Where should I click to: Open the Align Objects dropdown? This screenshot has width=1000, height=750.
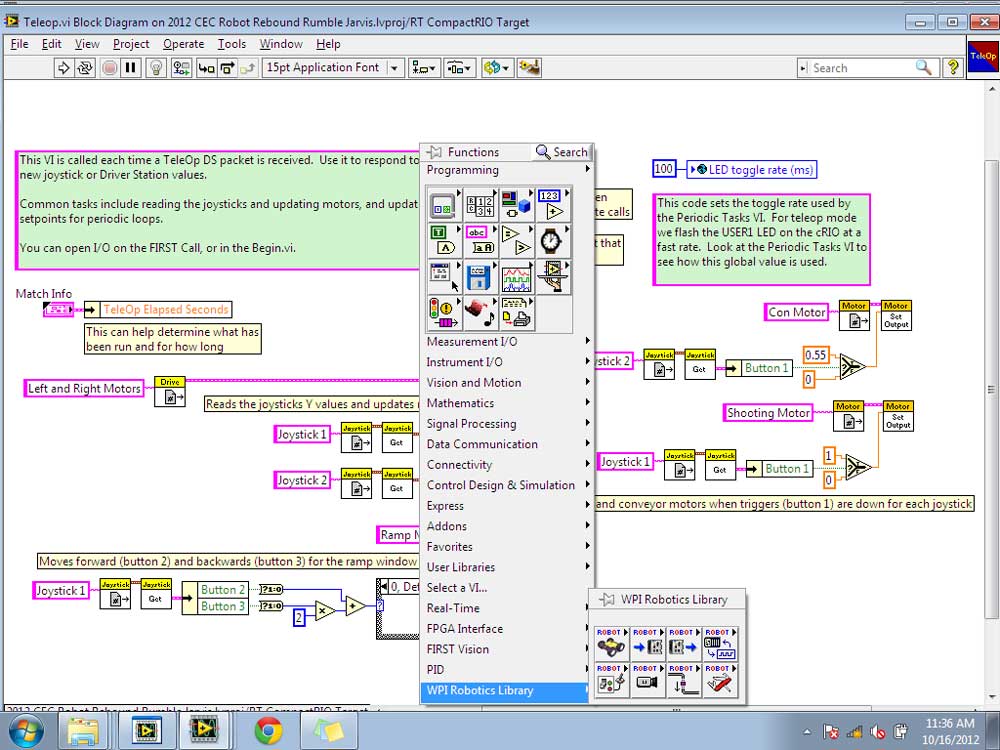pos(423,68)
